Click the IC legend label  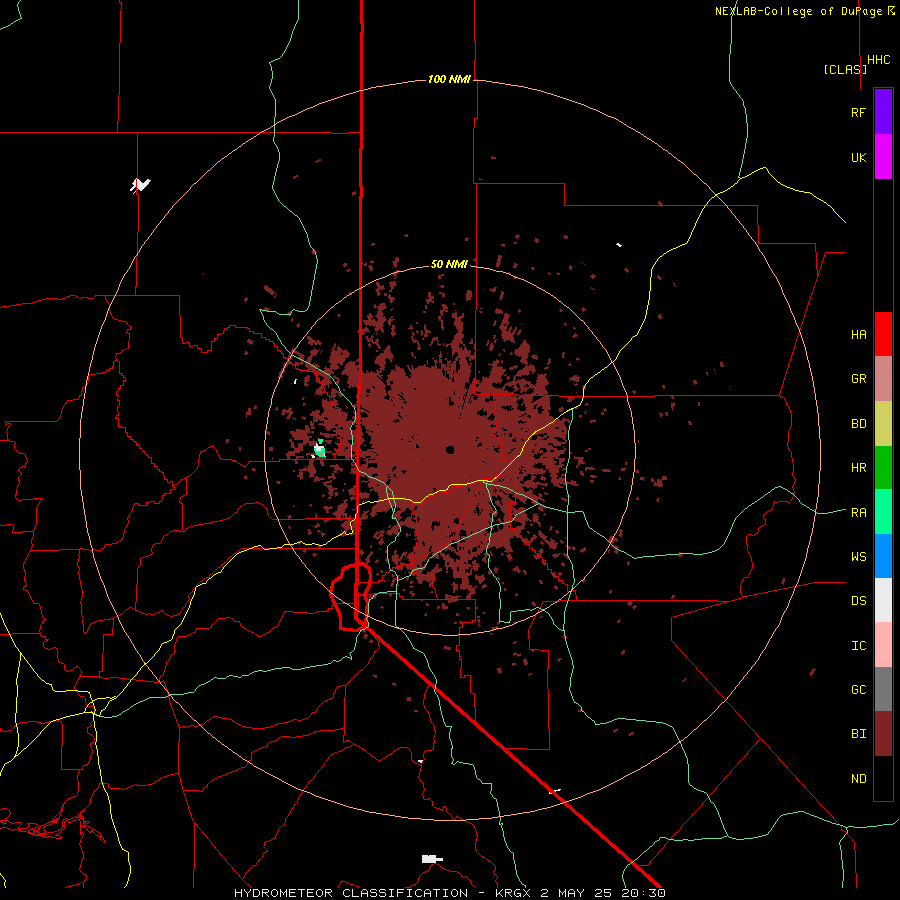tap(858, 645)
